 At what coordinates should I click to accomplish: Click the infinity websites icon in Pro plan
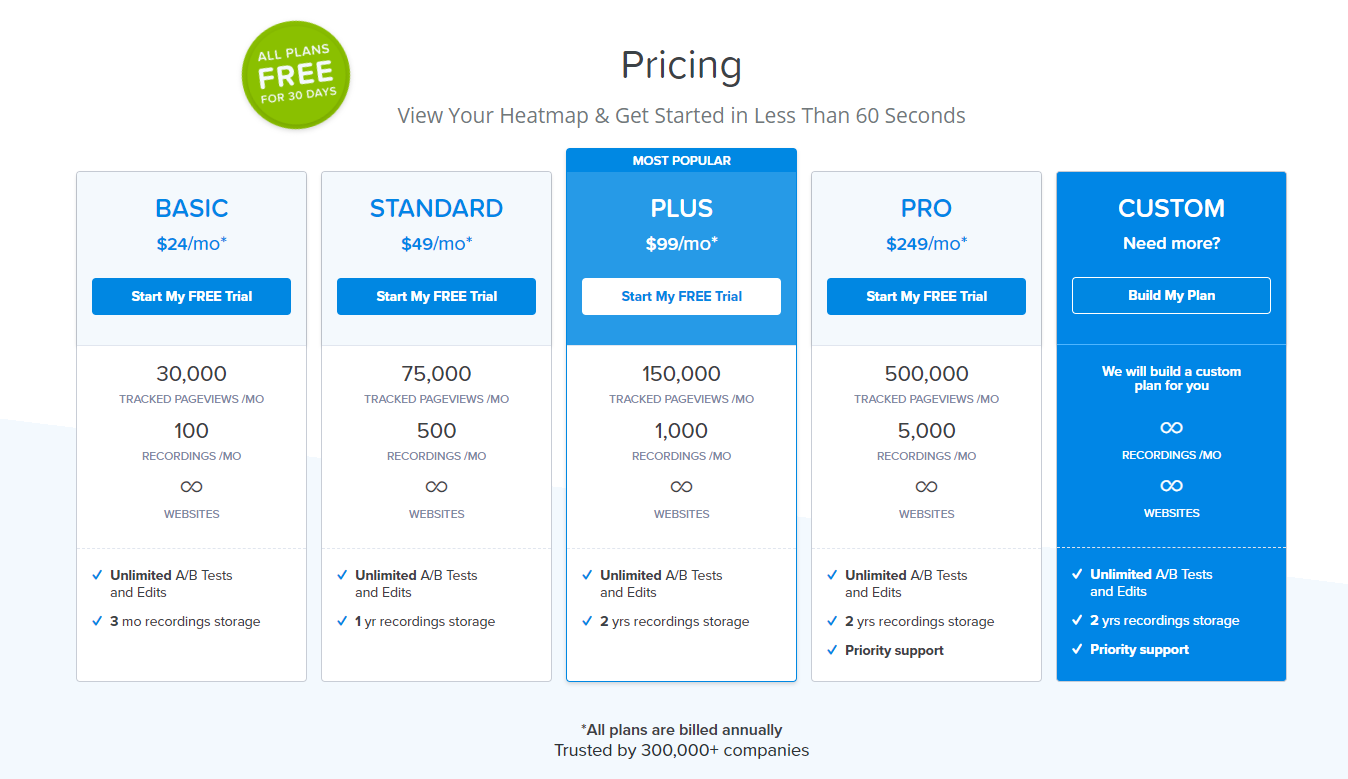click(926, 487)
